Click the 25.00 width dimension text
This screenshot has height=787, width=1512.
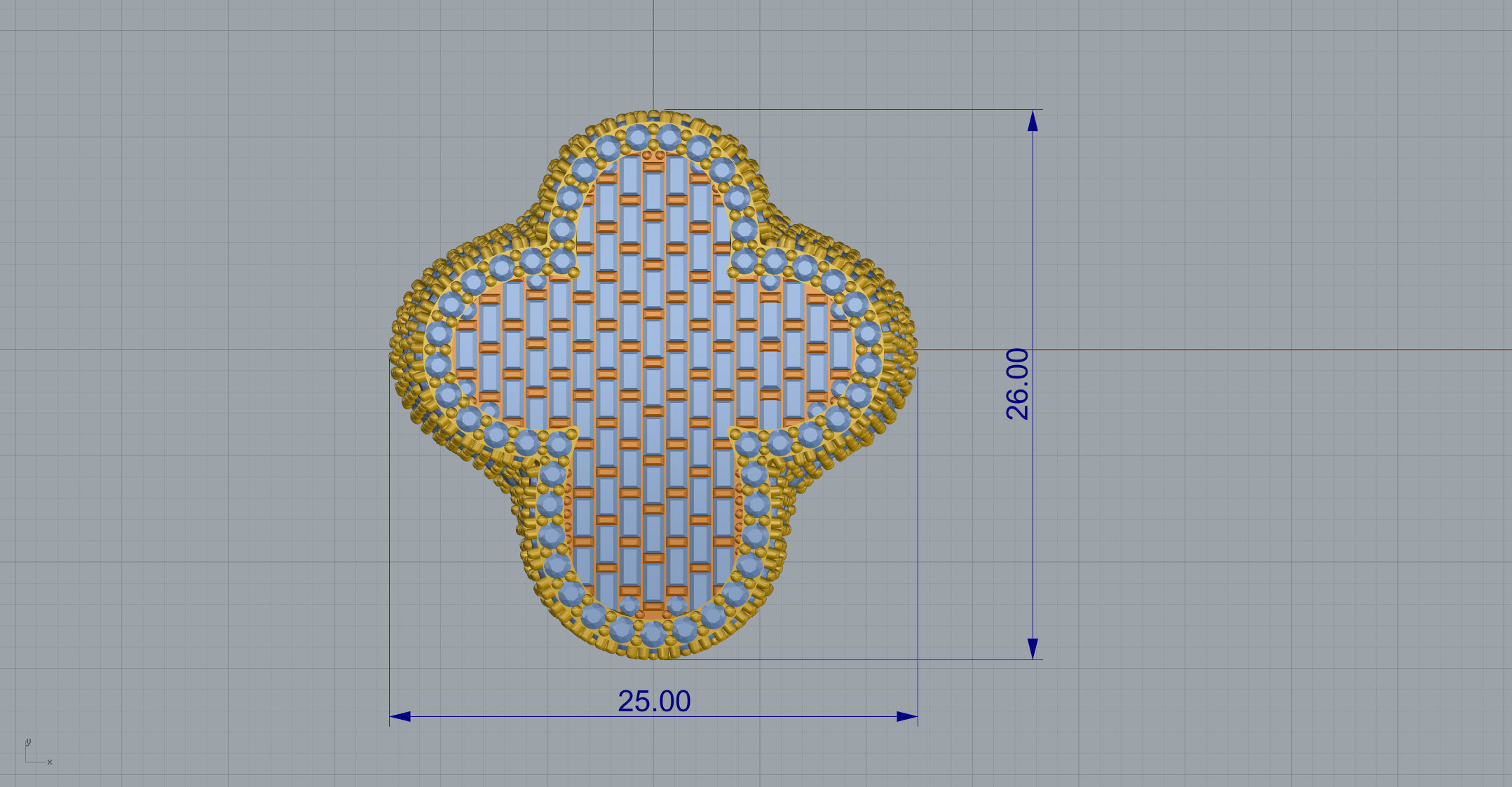point(654,701)
